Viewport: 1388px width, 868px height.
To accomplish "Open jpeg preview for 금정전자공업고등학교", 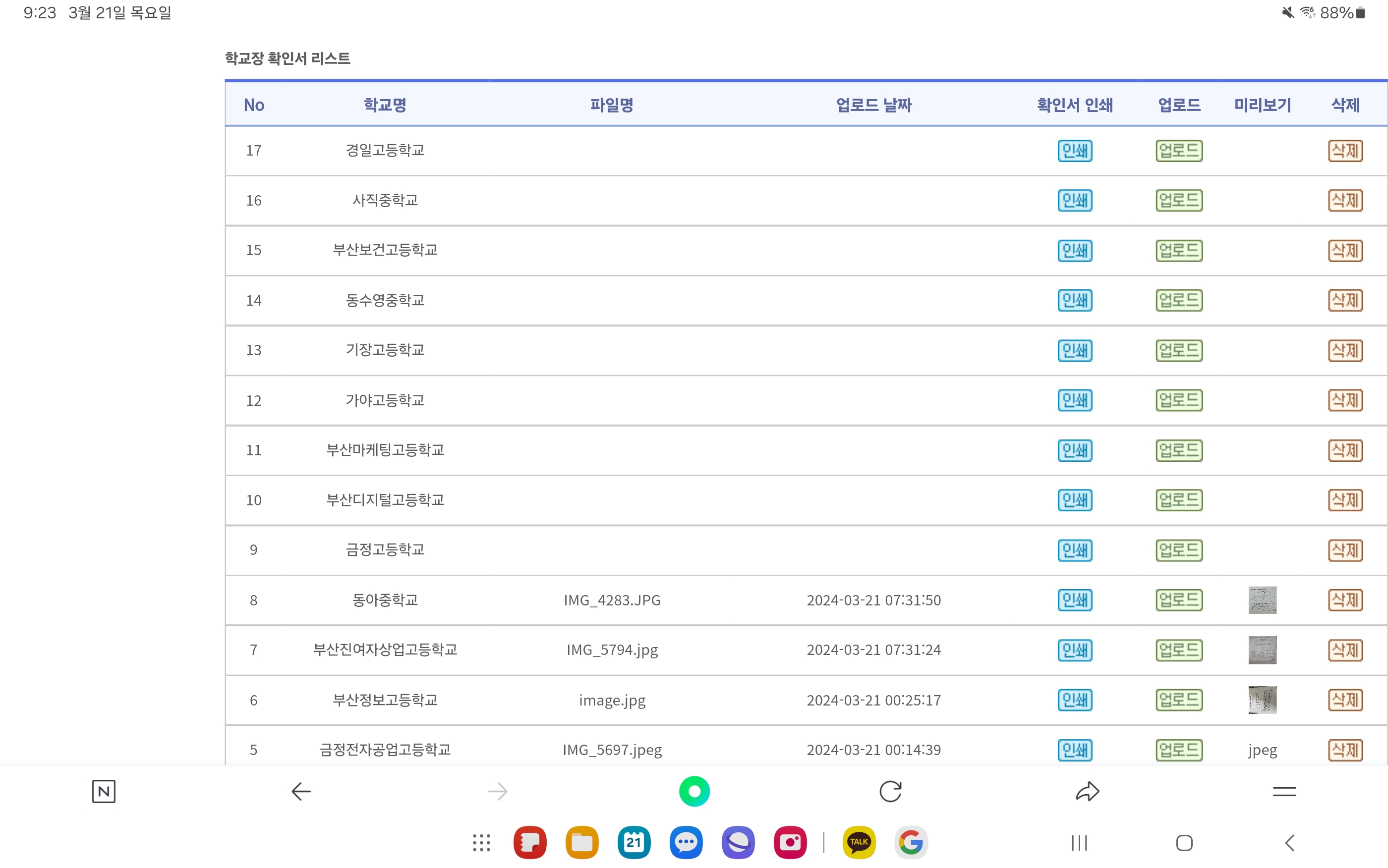I will pos(1262,750).
